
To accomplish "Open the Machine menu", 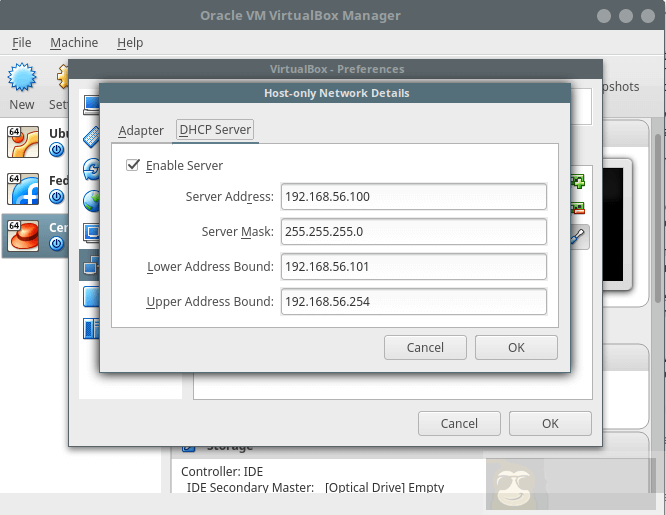I will click(x=74, y=42).
